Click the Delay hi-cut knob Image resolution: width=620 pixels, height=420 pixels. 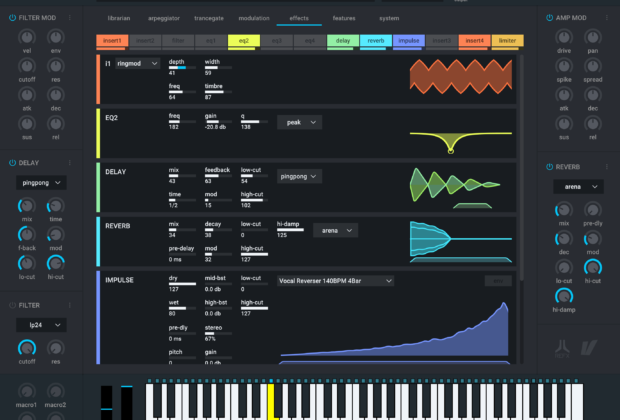click(56, 263)
